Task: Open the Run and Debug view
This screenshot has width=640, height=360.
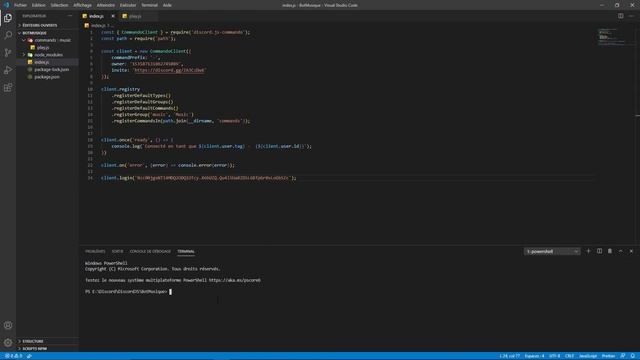Action: tap(8, 70)
